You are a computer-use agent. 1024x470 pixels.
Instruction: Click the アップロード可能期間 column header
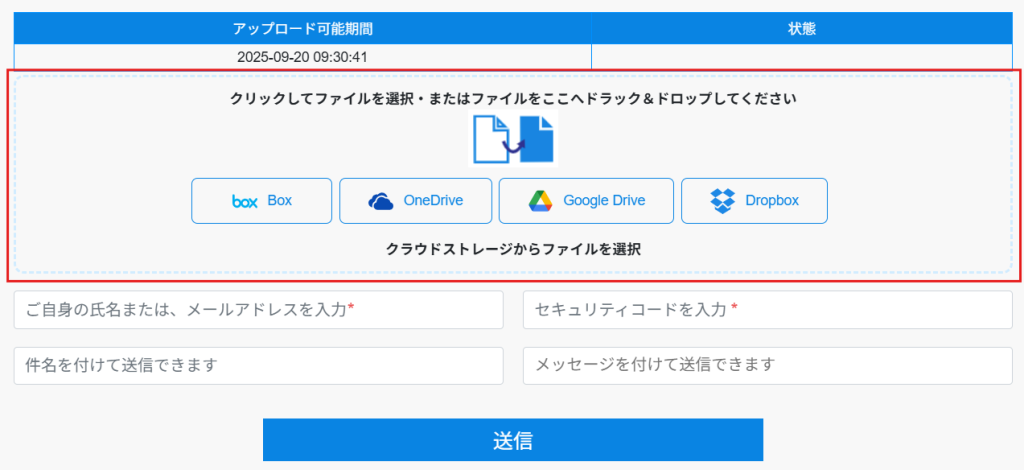pyautogui.click(x=302, y=29)
